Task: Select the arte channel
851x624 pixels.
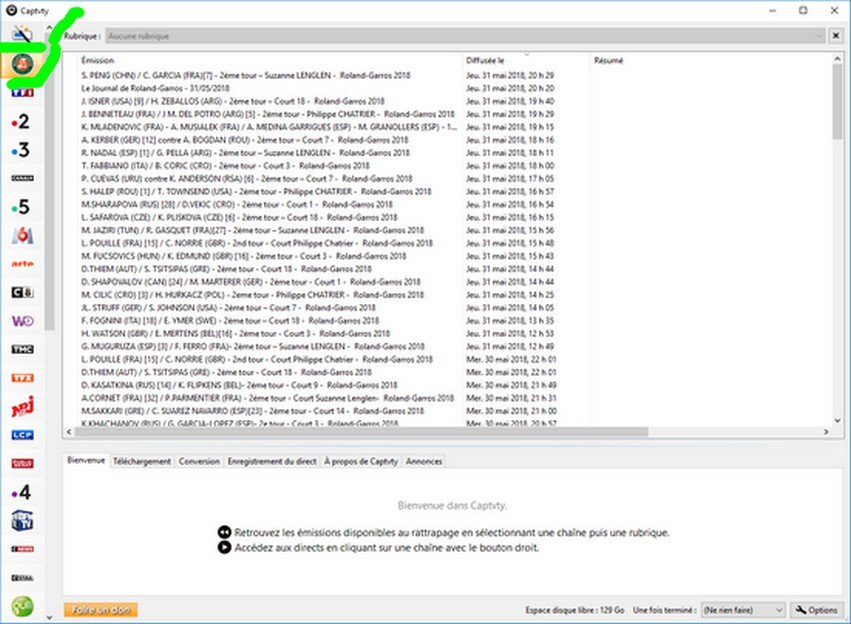Action: 22,264
